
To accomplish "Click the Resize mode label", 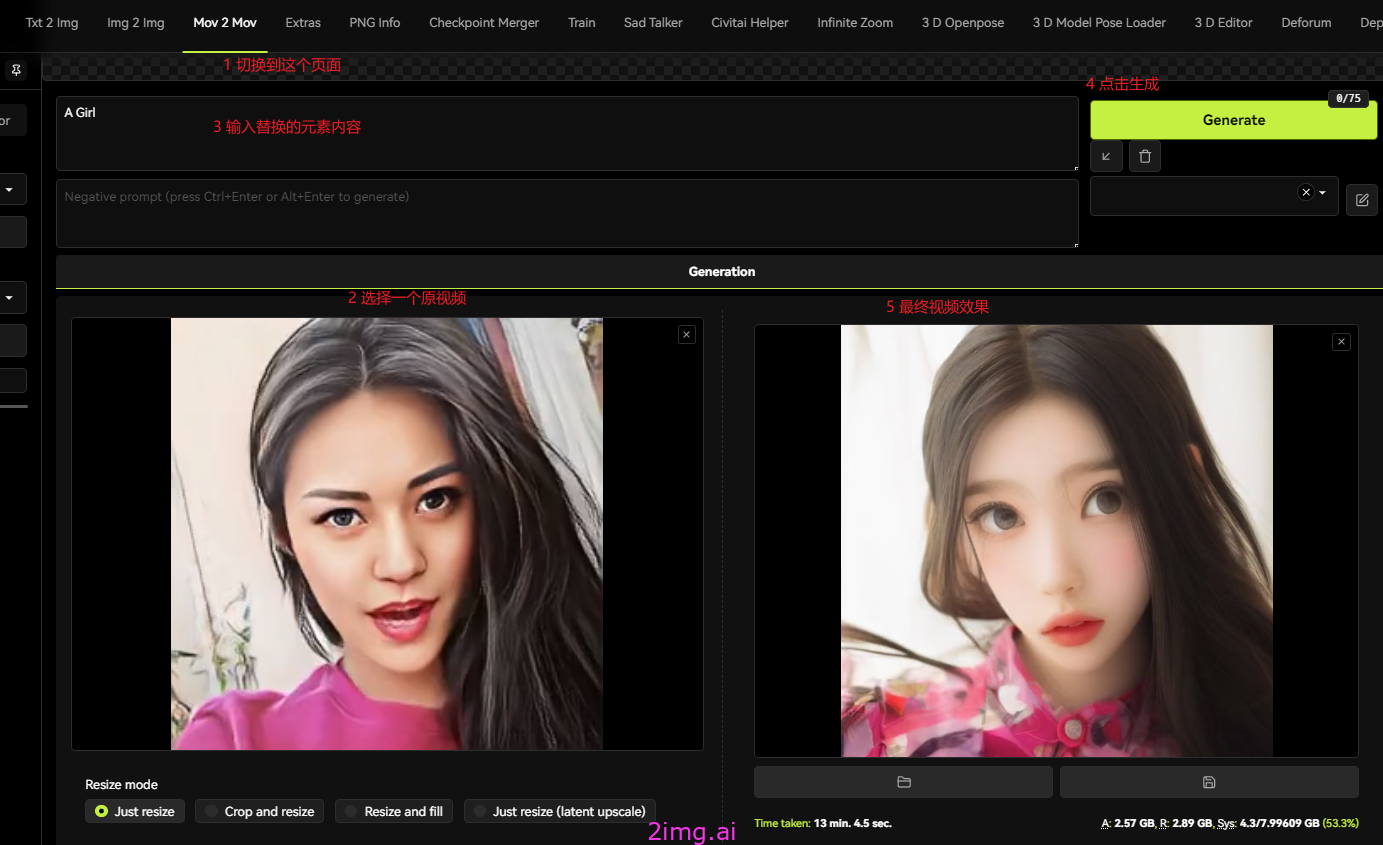I will [x=122, y=784].
